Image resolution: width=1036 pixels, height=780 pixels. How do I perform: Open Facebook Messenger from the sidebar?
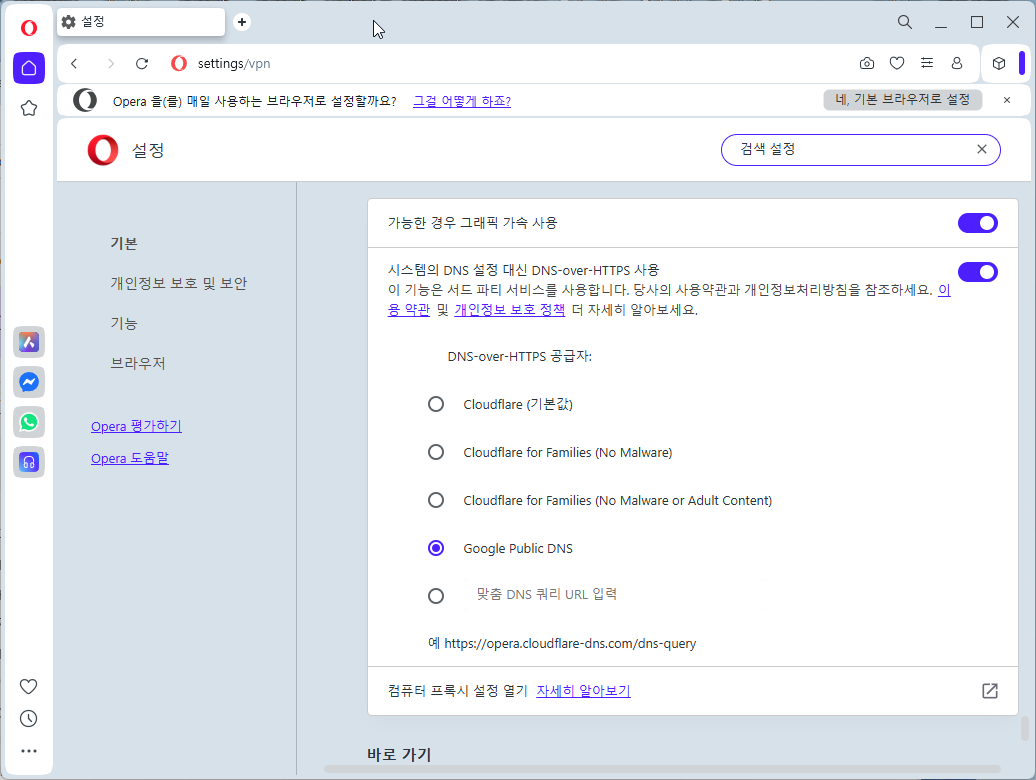28,382
